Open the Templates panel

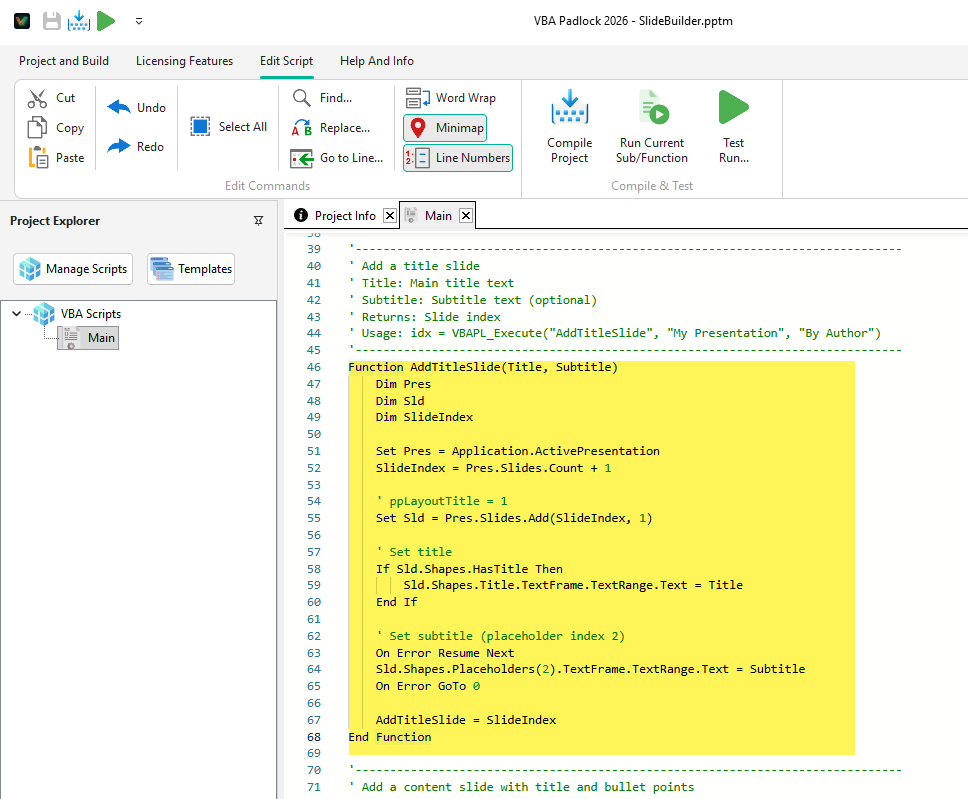pos(190,268)
